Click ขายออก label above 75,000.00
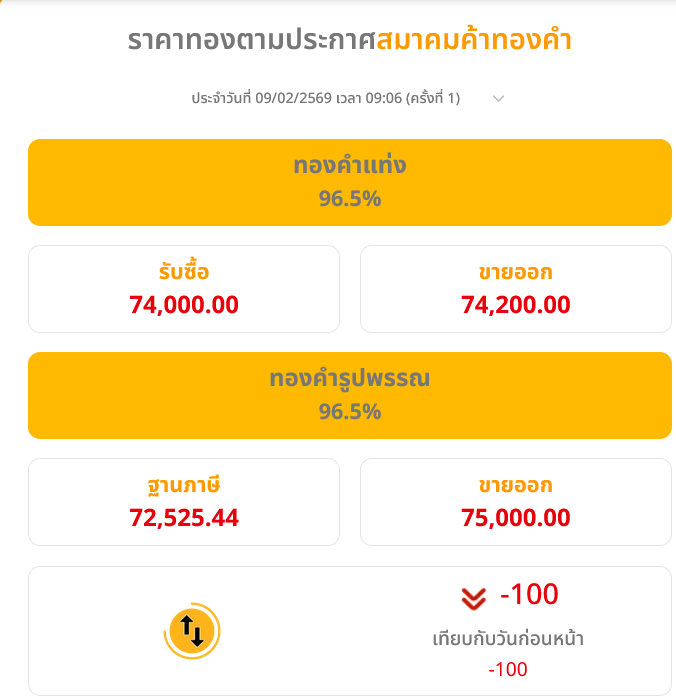The image size is (676, 699). (515, 486)
